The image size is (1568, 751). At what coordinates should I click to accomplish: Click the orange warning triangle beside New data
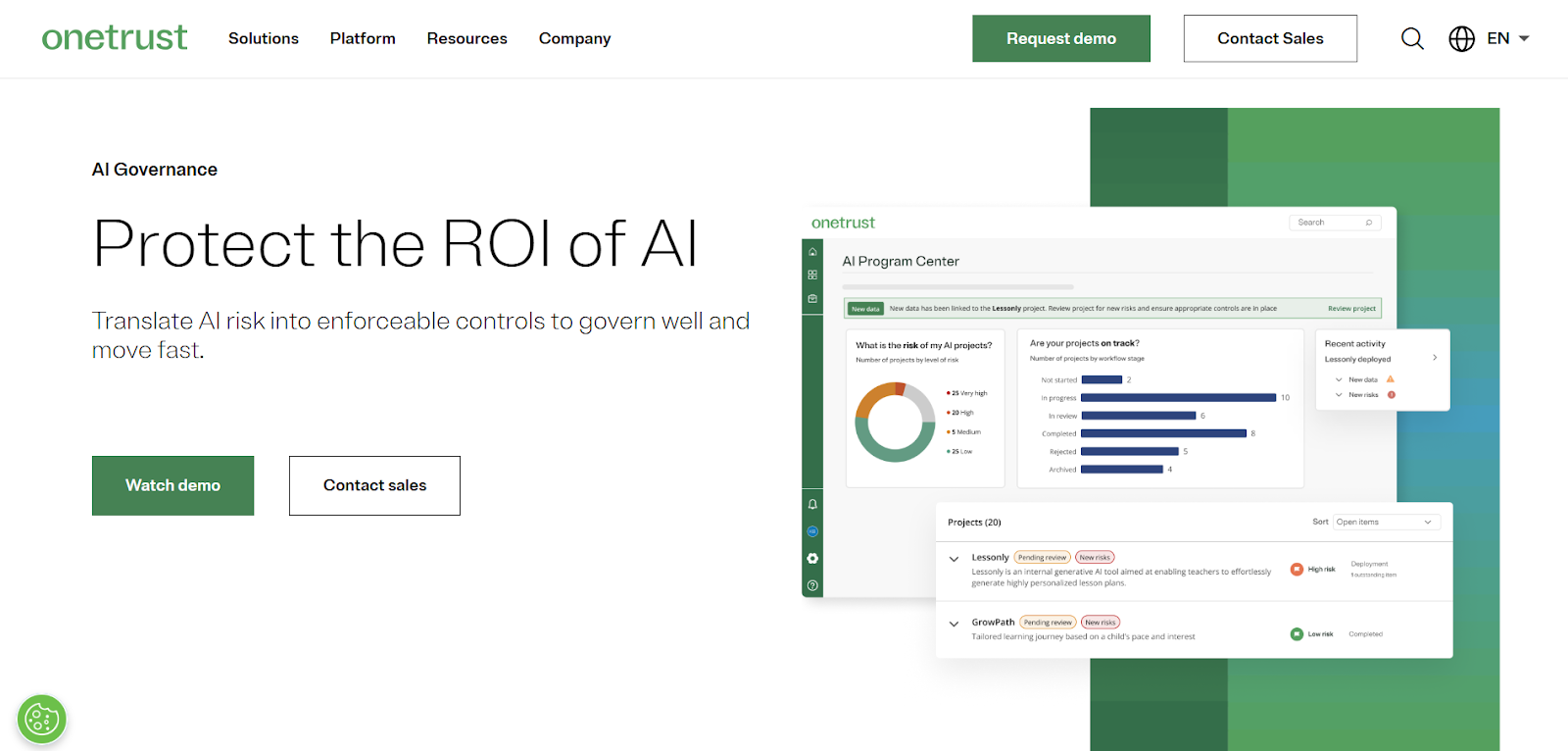click(x=1391, y=379)
